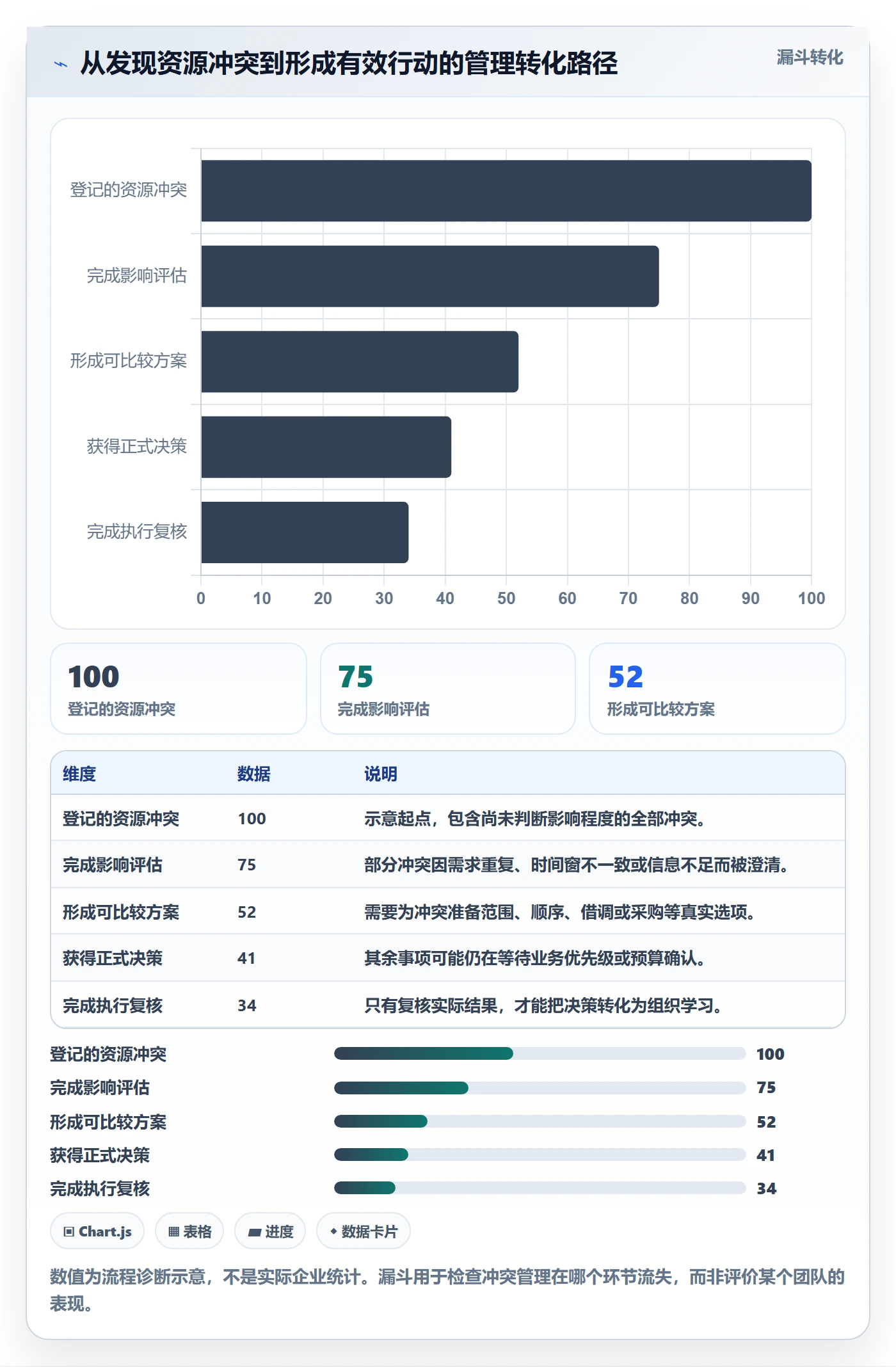
Task: Click the table value 34
Action: click(x=246, y=1005)
